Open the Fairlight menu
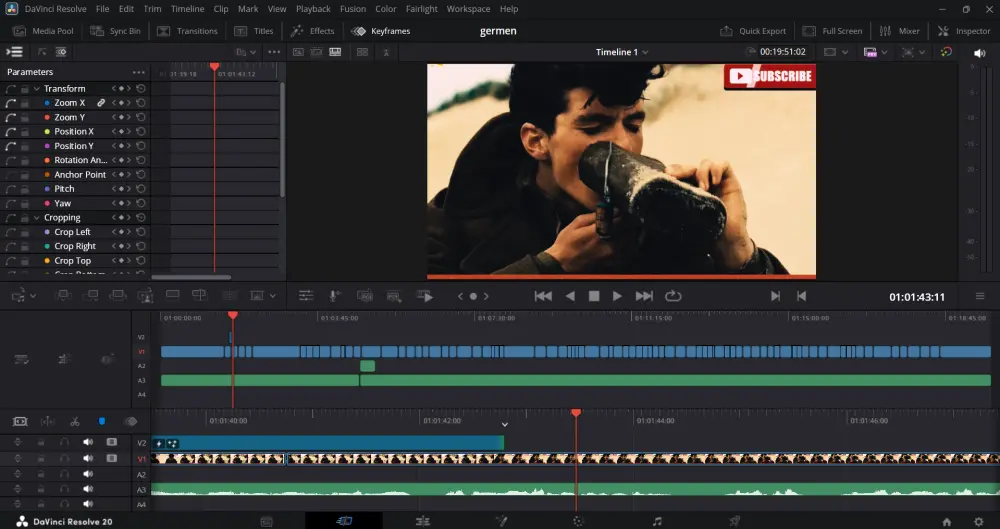Screen dimensions: 1000x529 [422, 9]
